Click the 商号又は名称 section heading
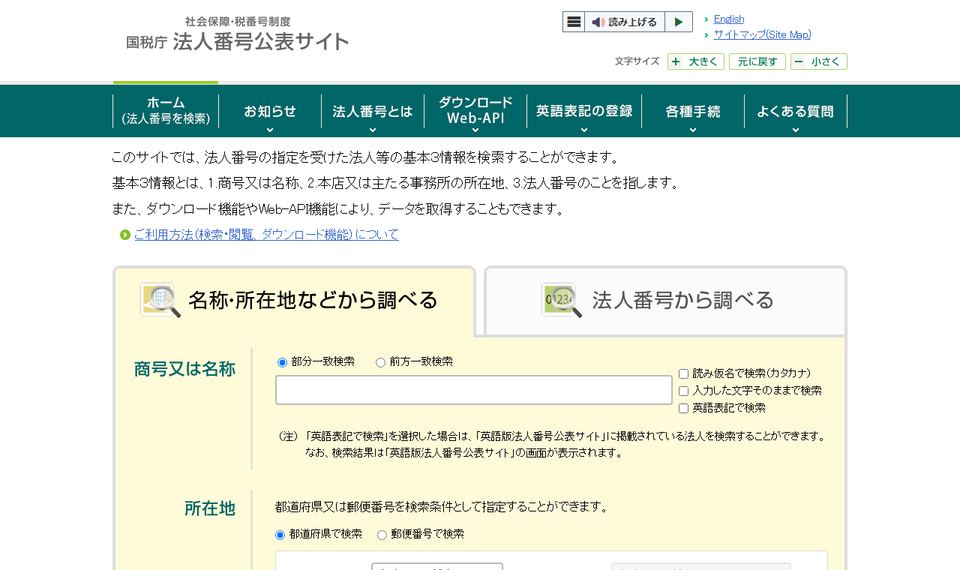 point(185,369)
